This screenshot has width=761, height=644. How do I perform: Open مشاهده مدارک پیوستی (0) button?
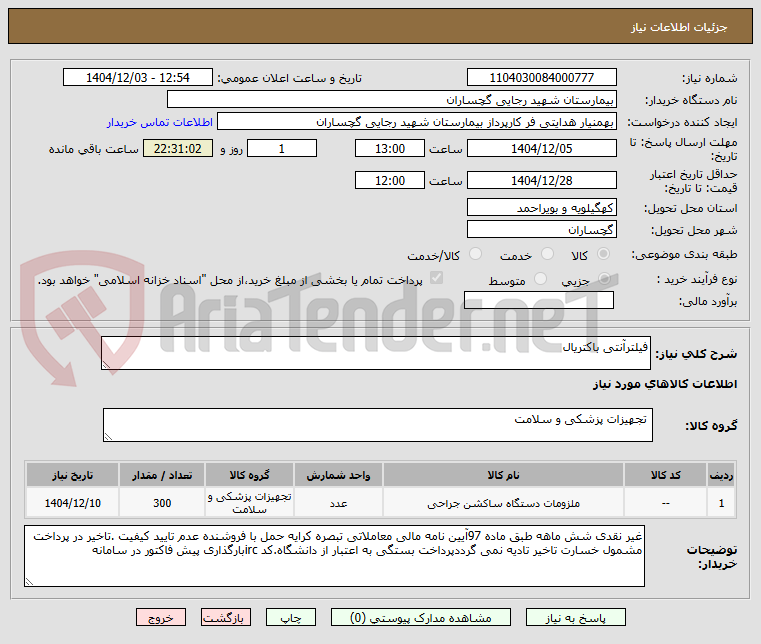[420, 617]
